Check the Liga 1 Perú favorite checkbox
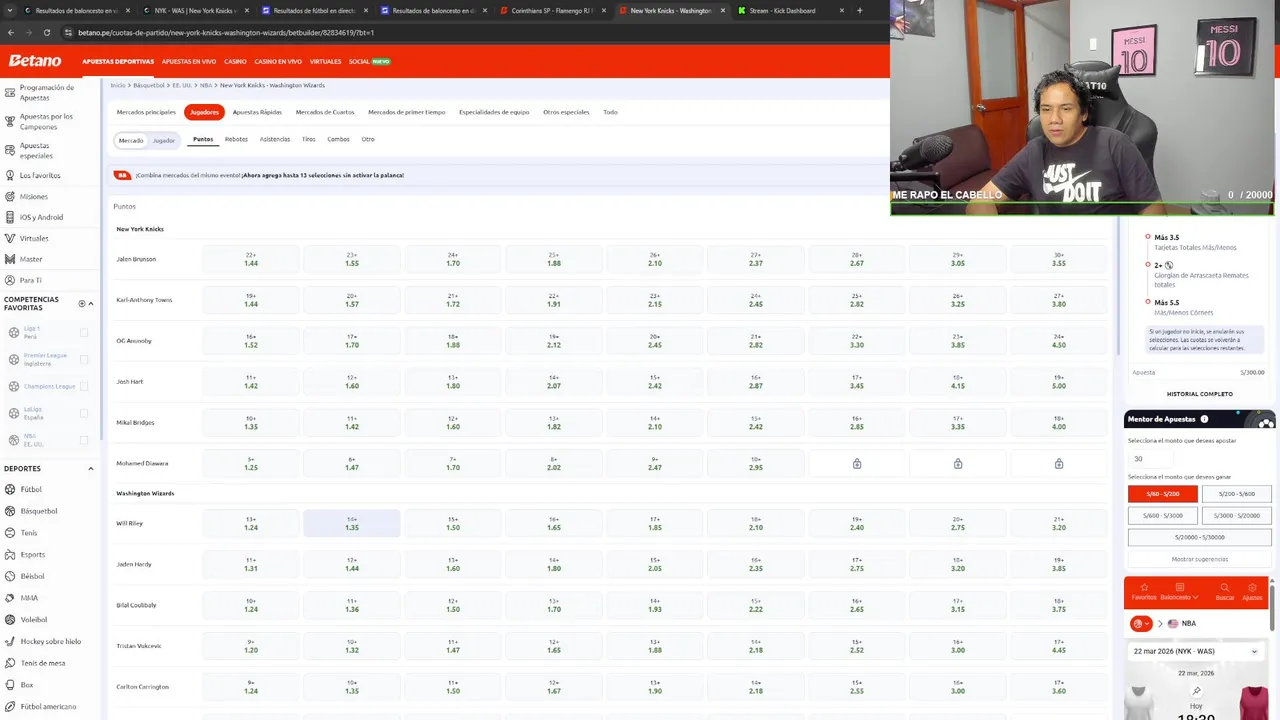The width and height of the screenshot is (1280, 720). tap(84, 332)
